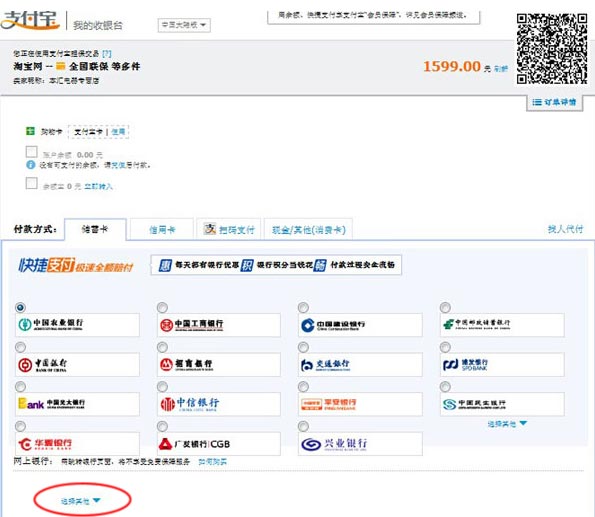The image size is (595, 517).
Task: Click the list icon beside 订单详情
Action: 537,102
